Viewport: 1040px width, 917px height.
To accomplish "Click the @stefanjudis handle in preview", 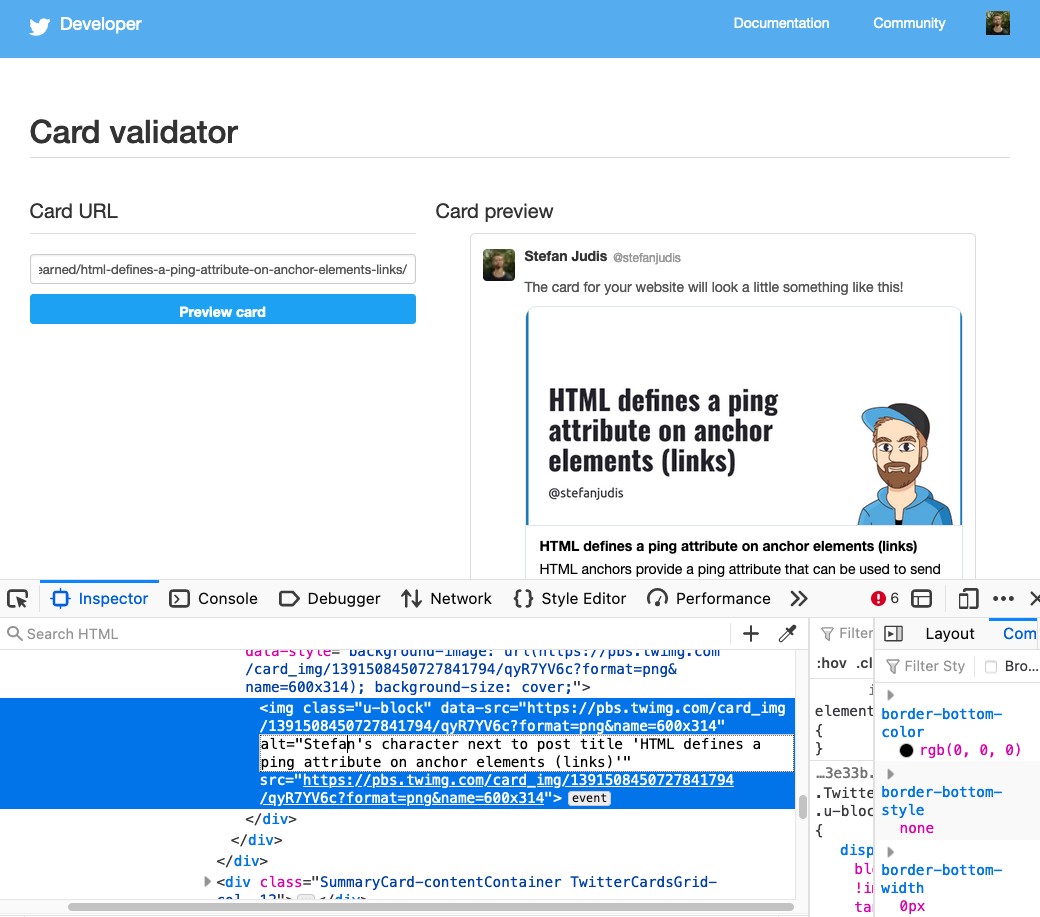I will click(x=647, y=257).
